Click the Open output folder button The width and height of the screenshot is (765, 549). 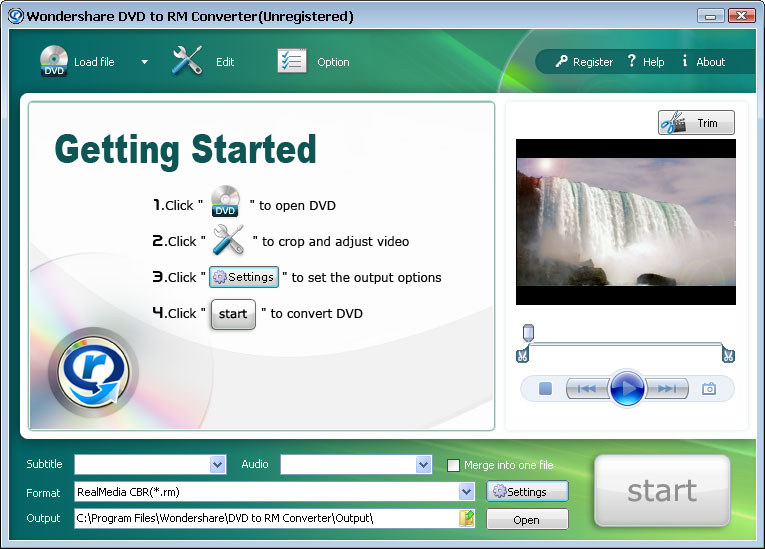click(527, 519)
